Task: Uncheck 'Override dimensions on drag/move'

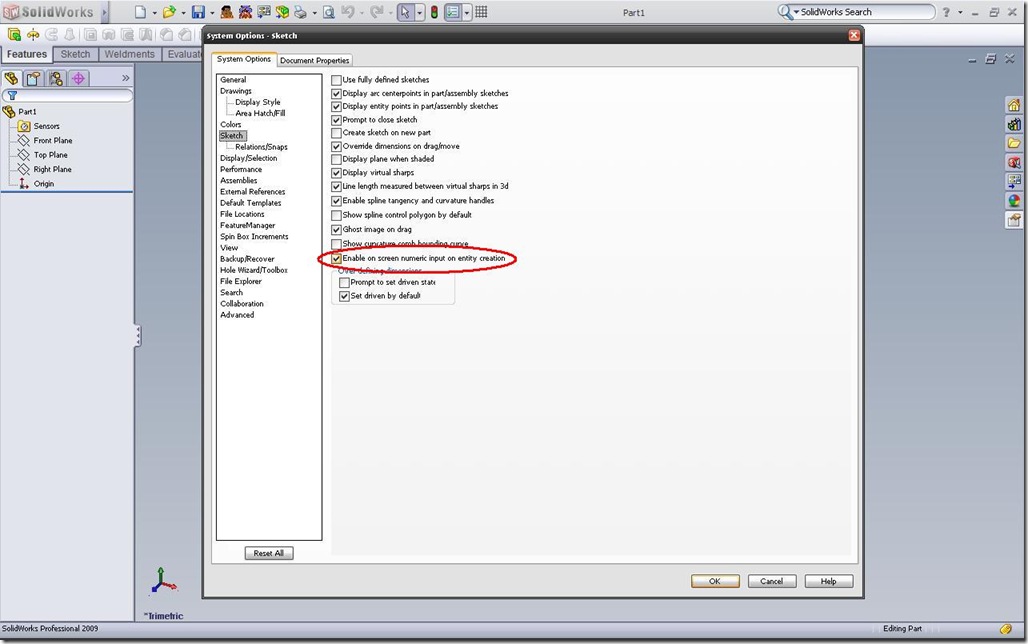Action: point(336,147)
